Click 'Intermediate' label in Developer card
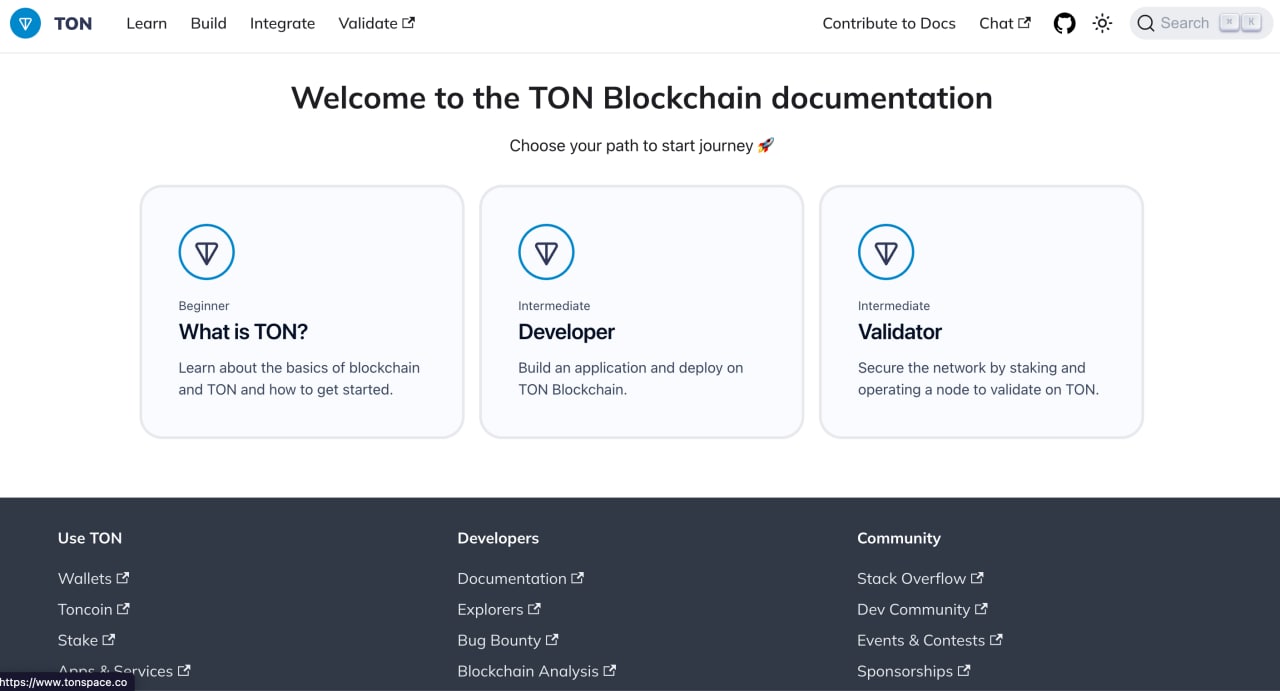The height and width of the screenshot is (691, 1280). click(x=554, y=306)
